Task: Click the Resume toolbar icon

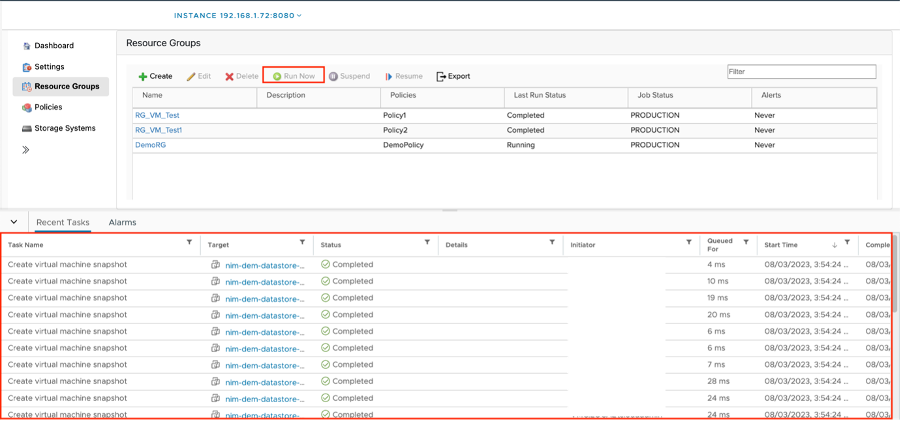Action: coord(388,76)
